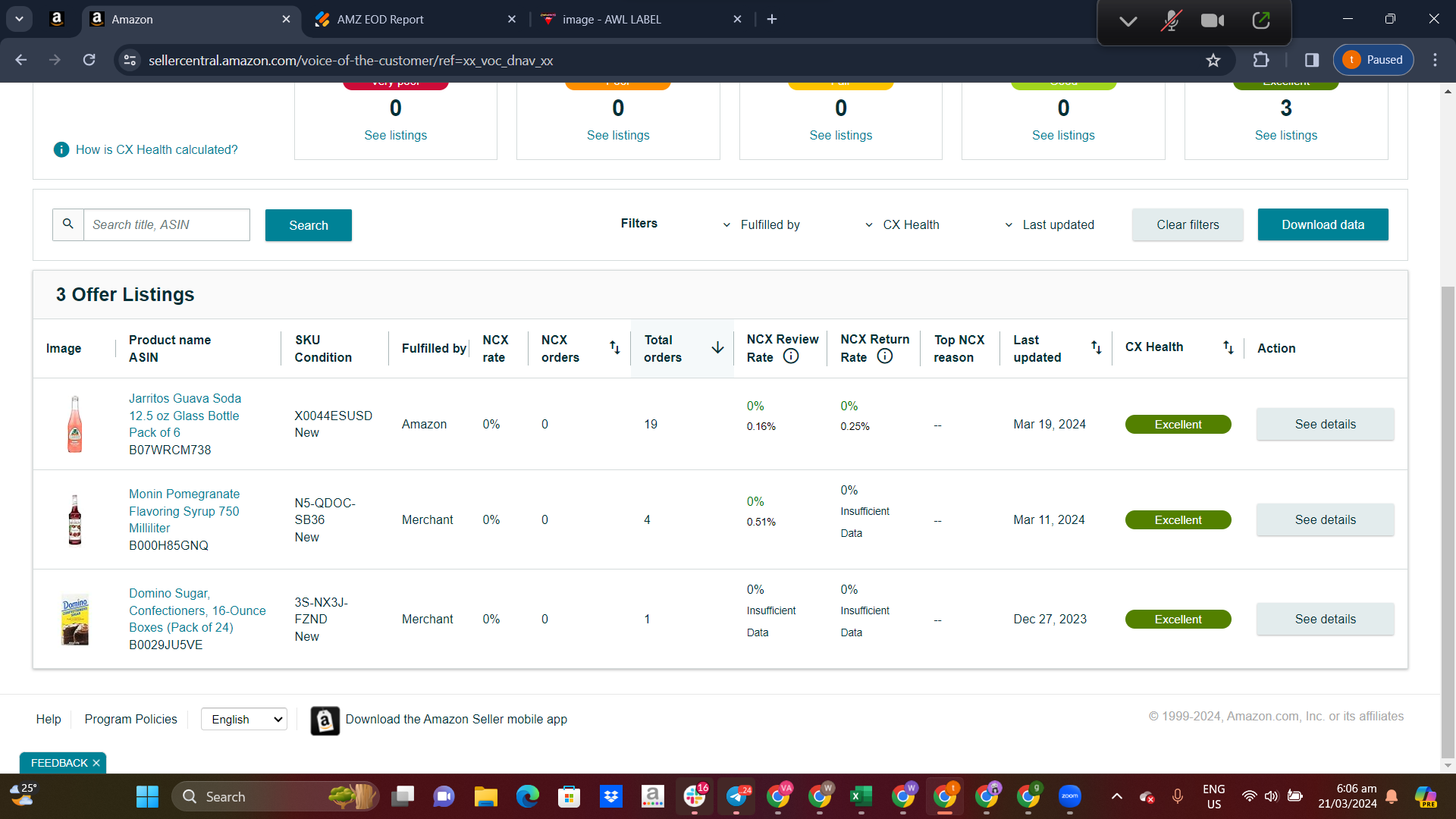The height and width of the screenshot is (819, 1456).
Task: Toggle the browser side panel
Action: pyautogui.click(x=1312, y=60)
